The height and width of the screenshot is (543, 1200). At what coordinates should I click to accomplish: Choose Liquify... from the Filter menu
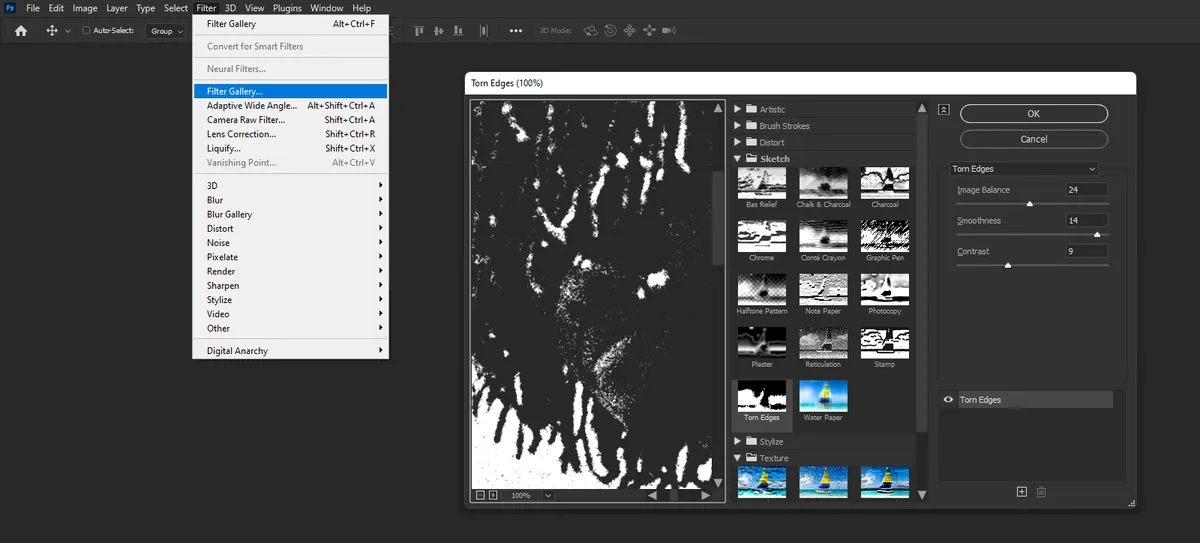290,148
